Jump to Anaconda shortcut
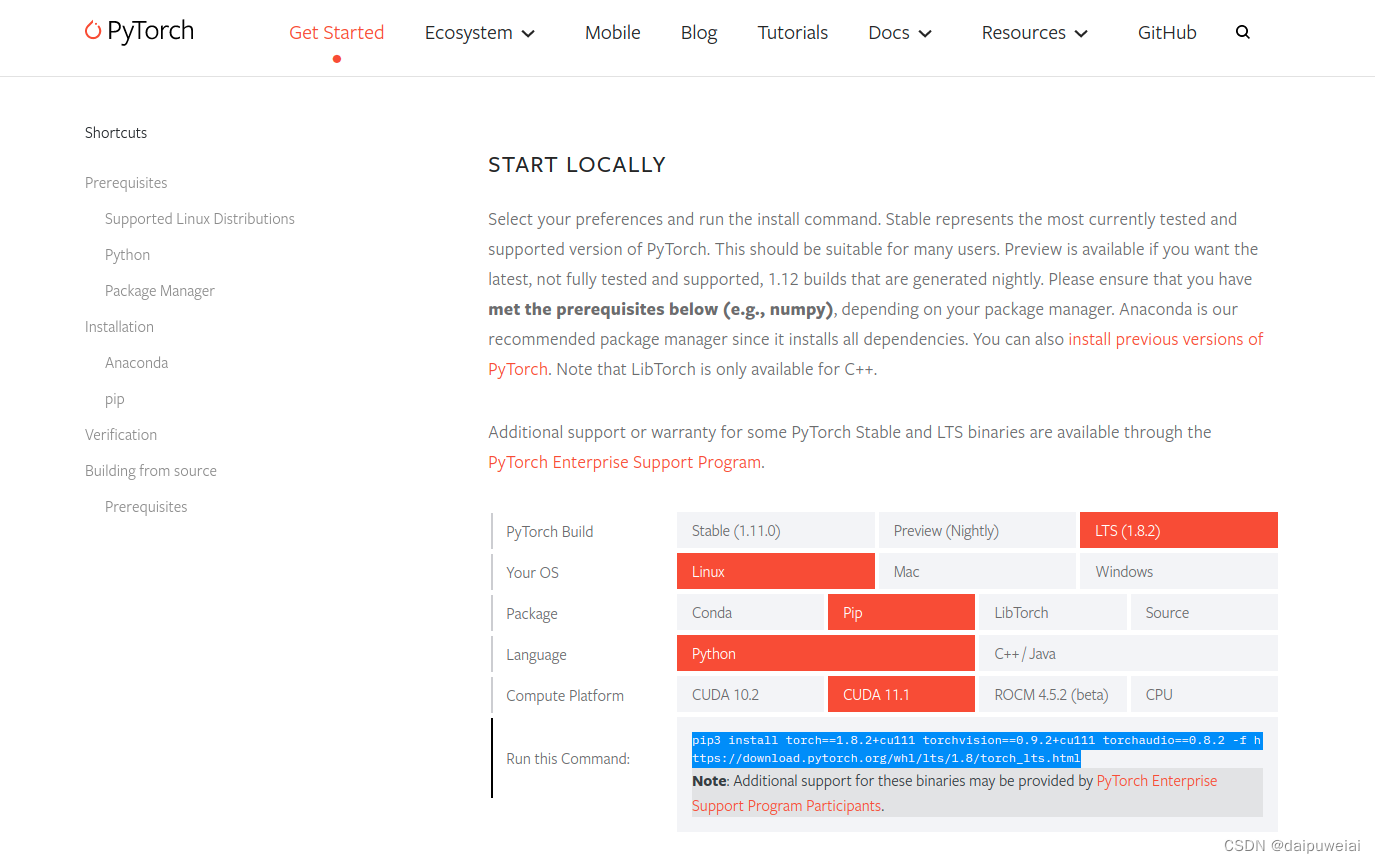Screen dimensions: 1375x863 [136, 363]
